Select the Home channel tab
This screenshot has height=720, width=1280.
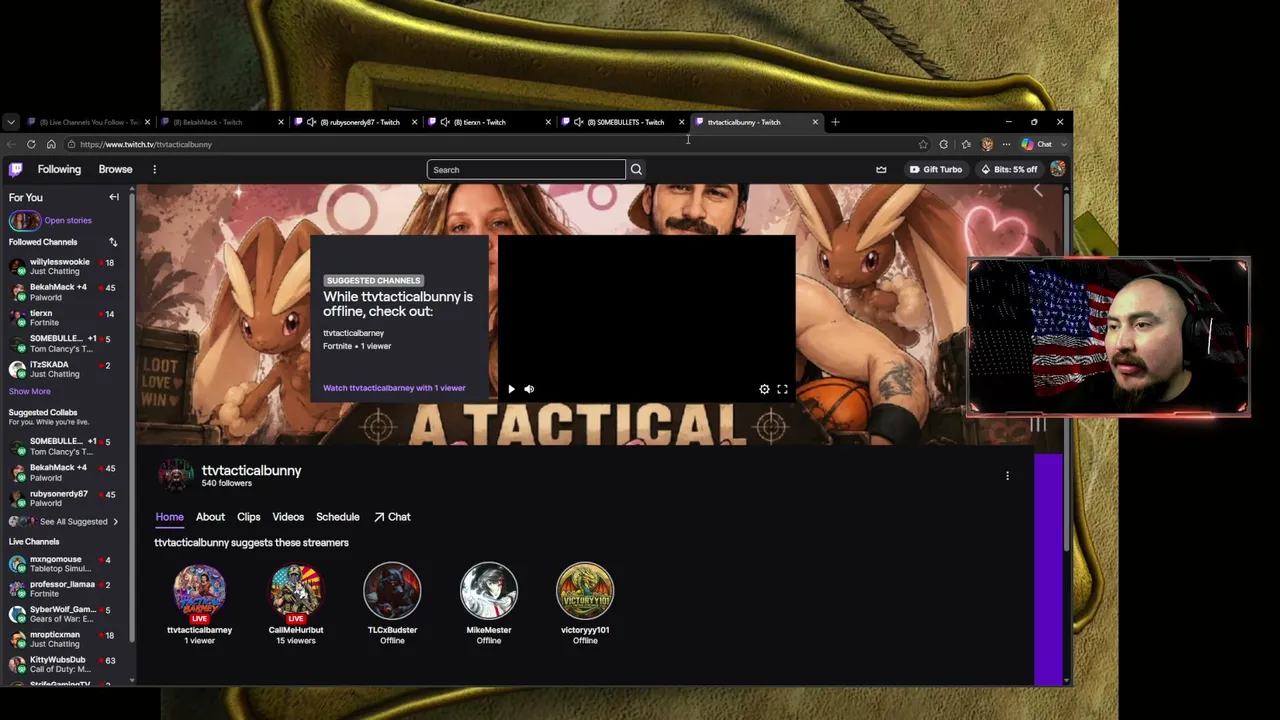pos(169,517)
